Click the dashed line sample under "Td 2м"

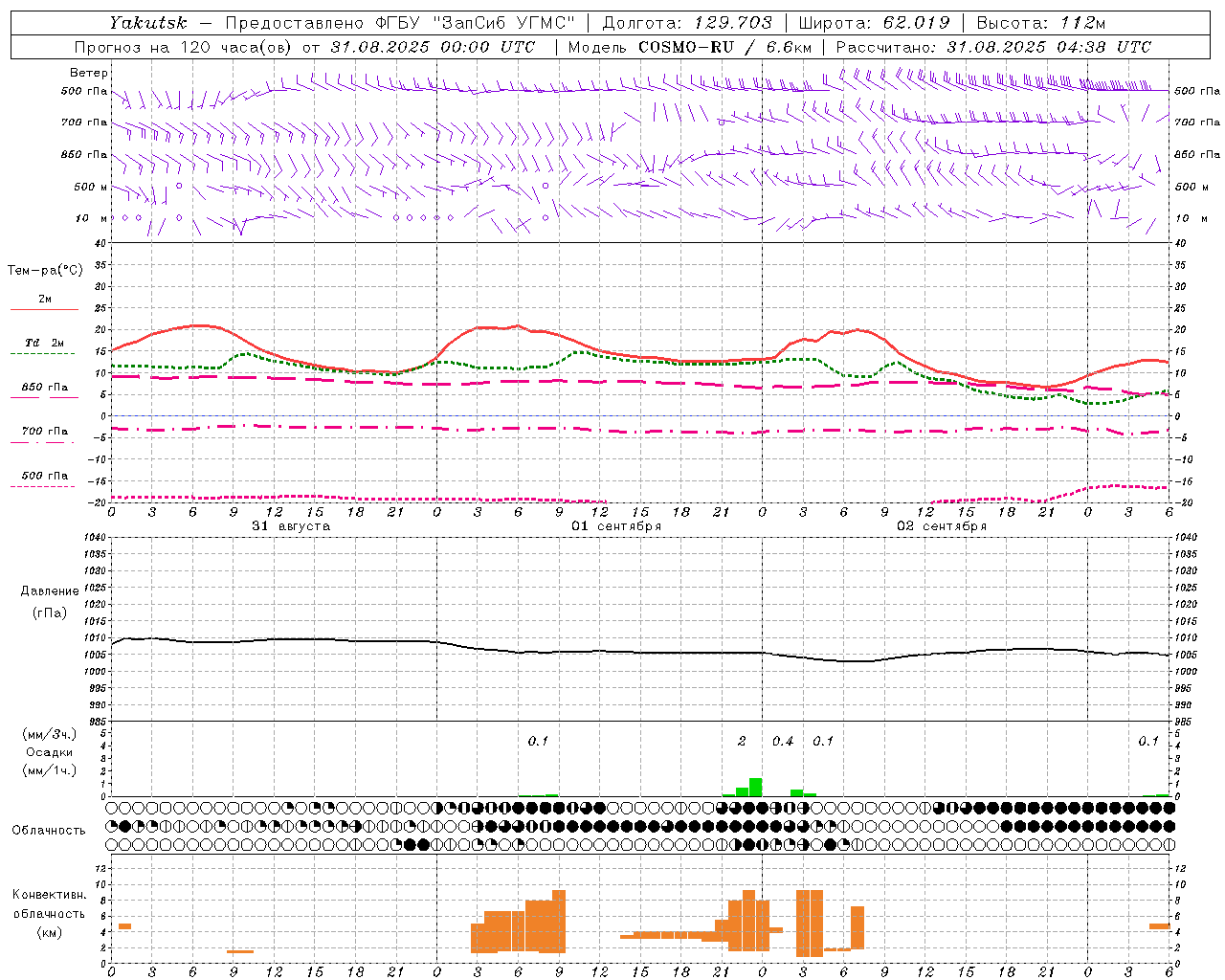coord(42,353)
